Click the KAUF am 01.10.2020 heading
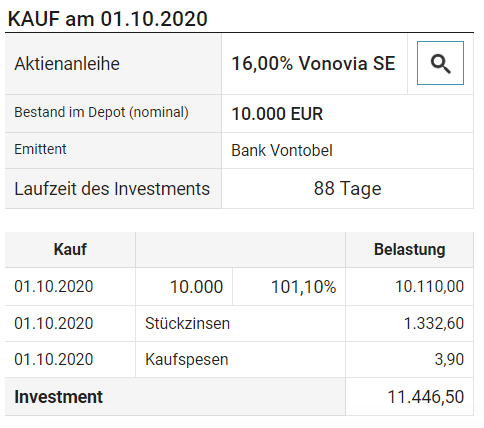 tap(107, 19)
